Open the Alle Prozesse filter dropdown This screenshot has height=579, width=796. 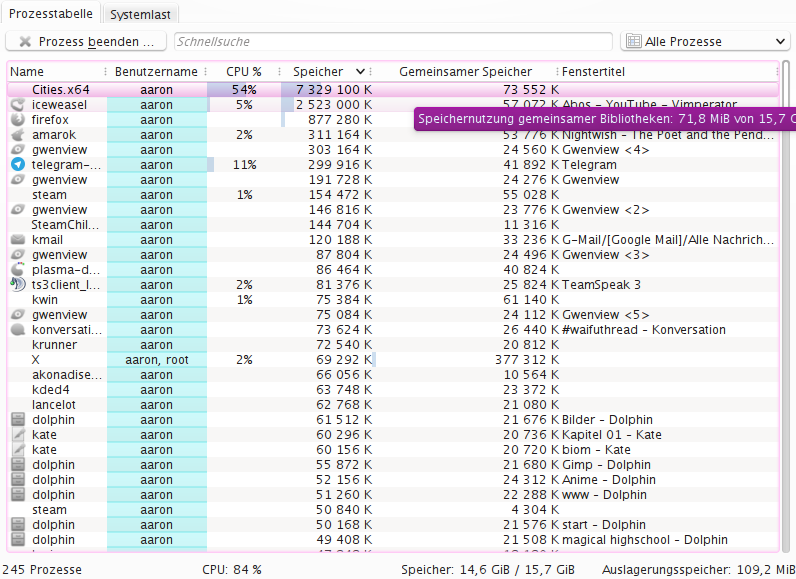point(705,41)
